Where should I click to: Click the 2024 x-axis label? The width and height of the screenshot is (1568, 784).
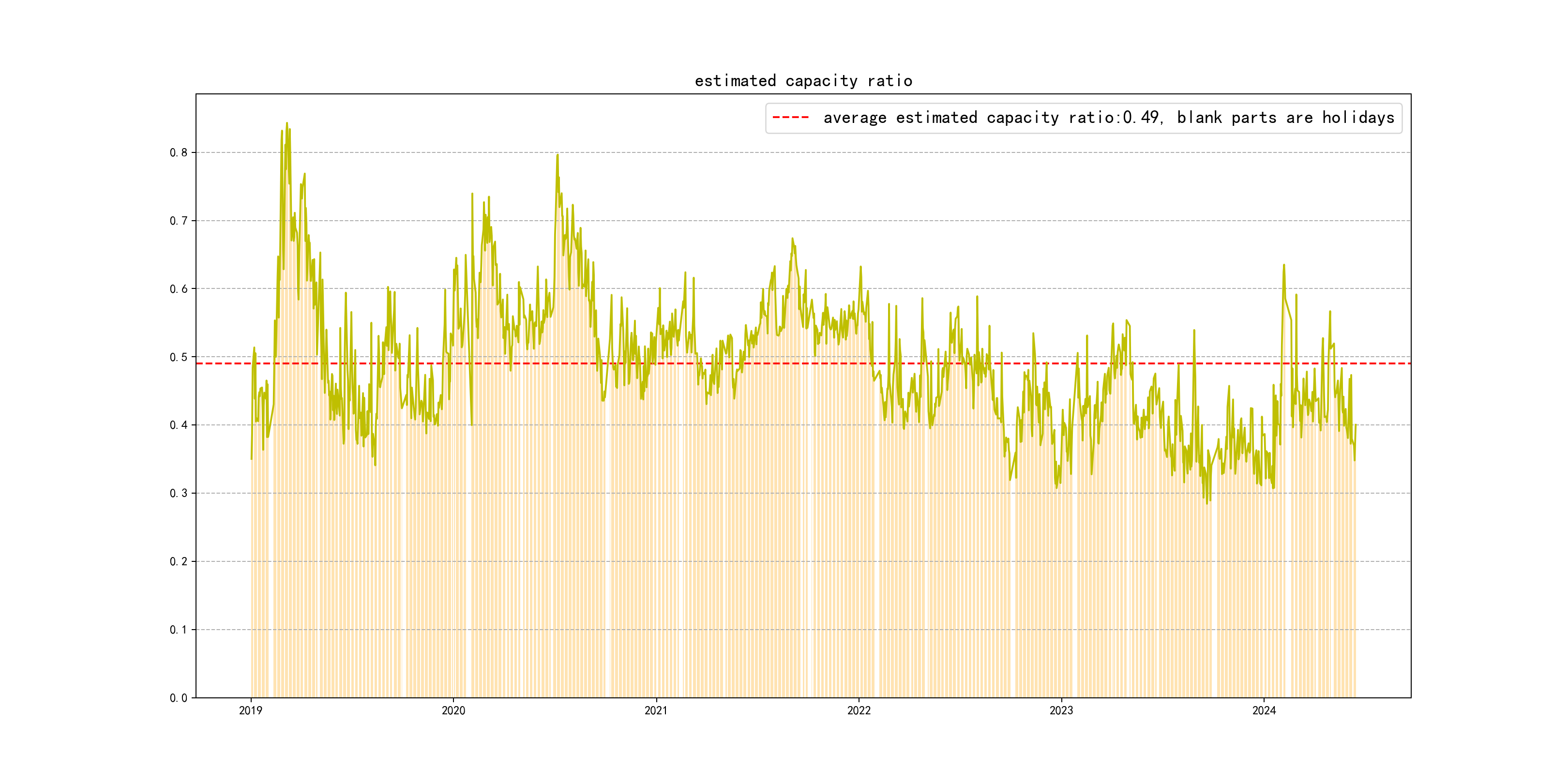click(x=1264, y=710)
